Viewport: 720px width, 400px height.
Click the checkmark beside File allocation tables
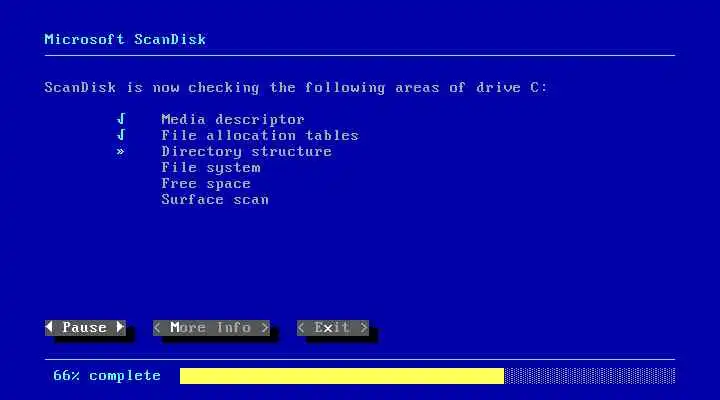[121, 135]
